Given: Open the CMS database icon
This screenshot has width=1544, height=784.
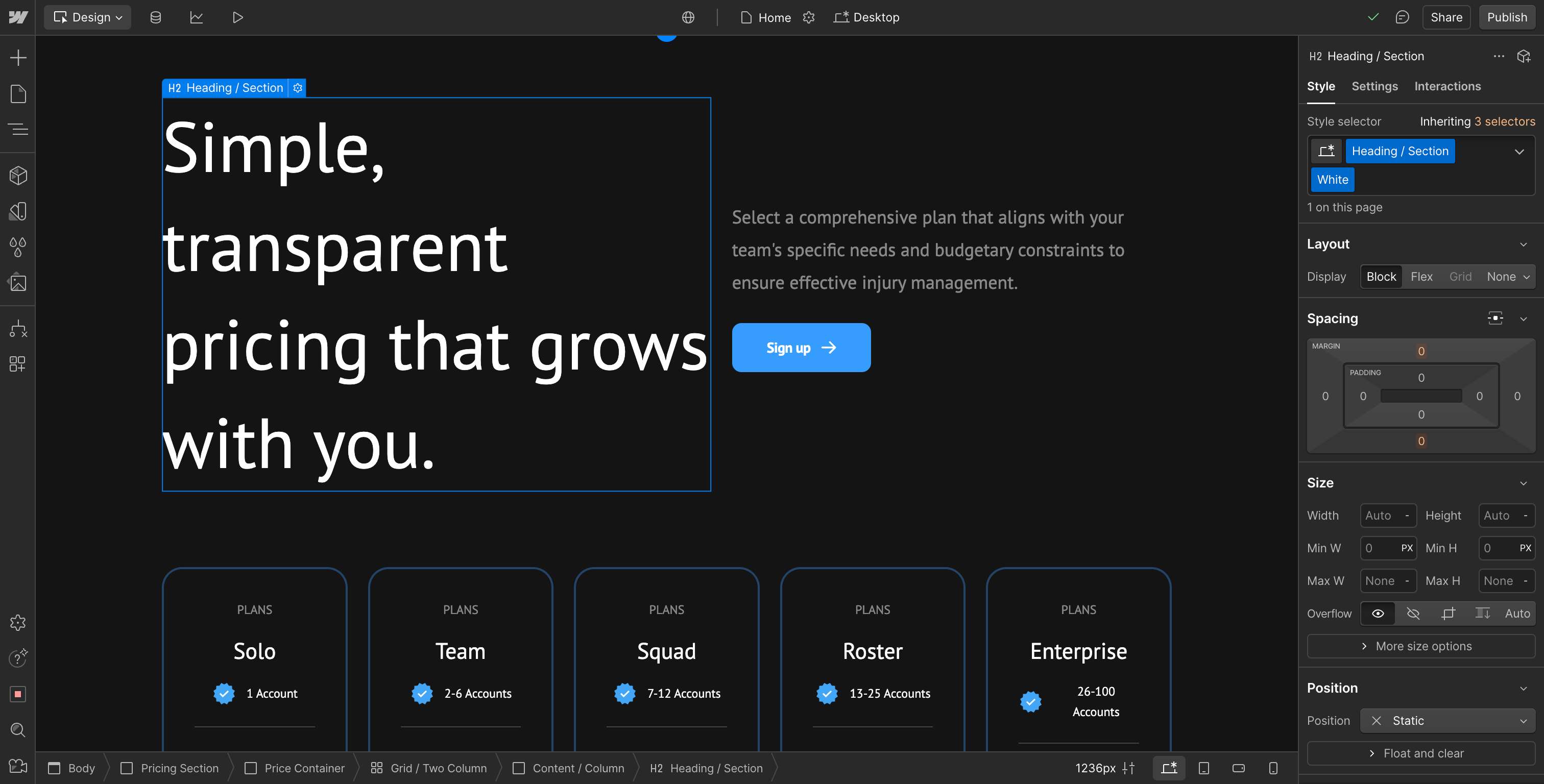Looking at the screenshot, I should [155, 17].
